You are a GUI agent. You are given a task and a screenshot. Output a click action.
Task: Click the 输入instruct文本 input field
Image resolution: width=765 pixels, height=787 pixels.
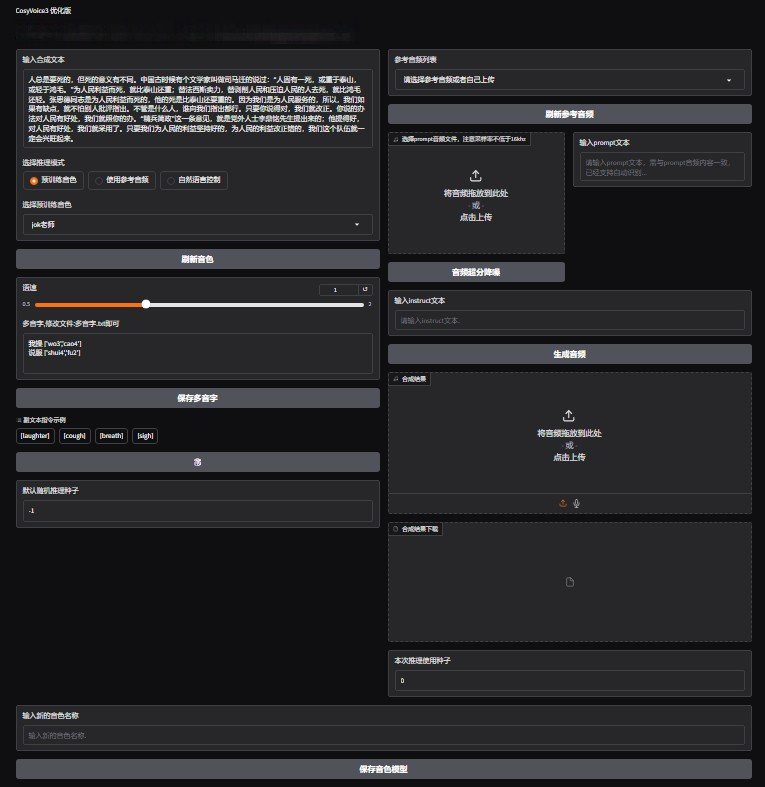(x=569, y=320)
